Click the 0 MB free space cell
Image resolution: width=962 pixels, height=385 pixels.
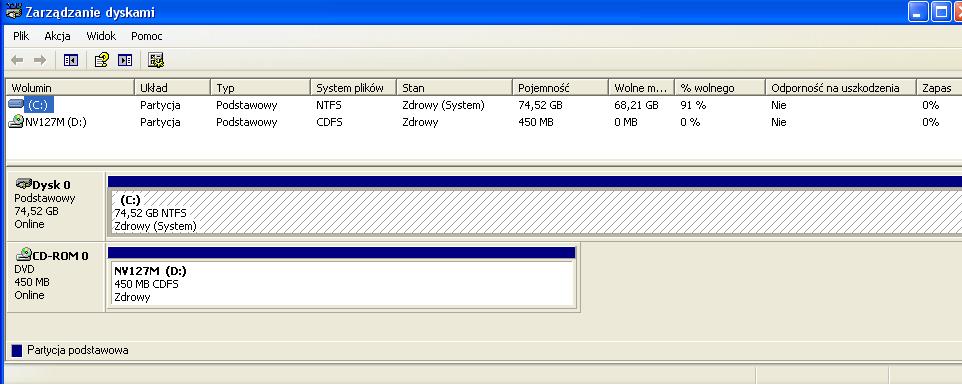(626, 122)
